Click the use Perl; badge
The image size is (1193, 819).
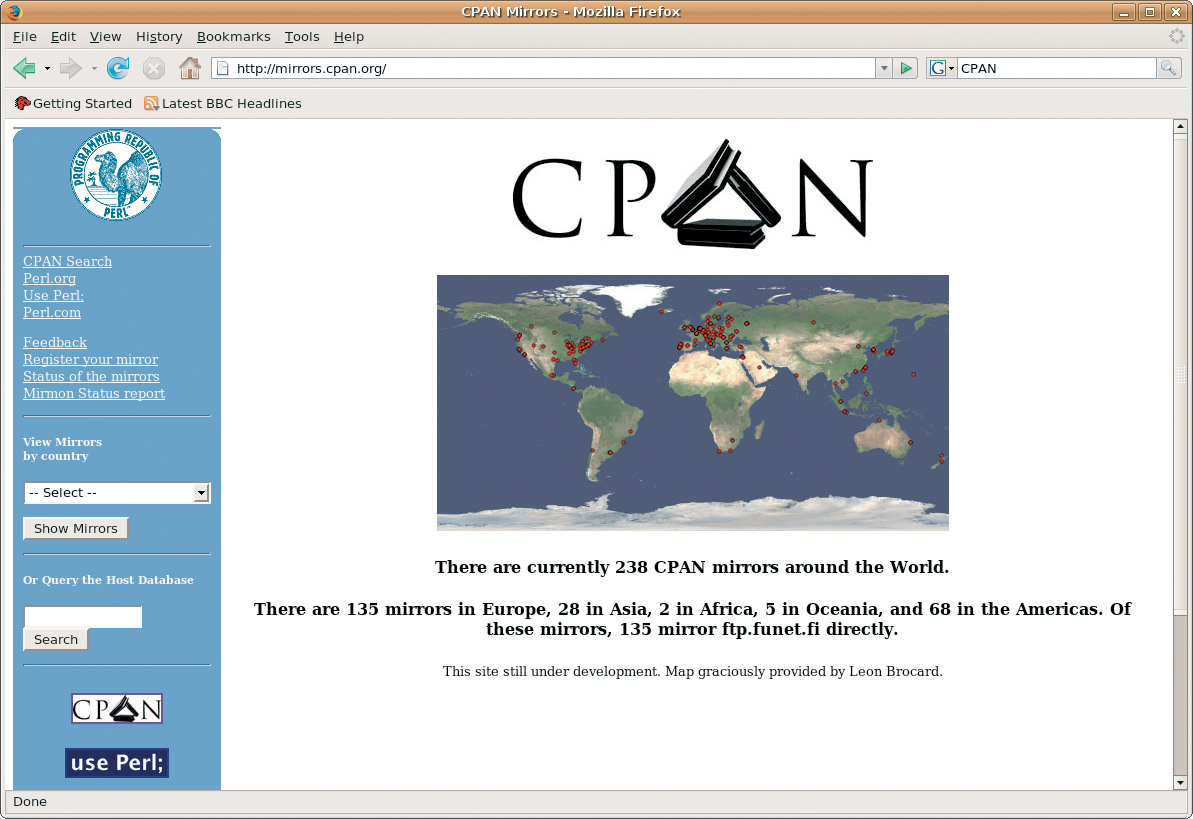pyautogui.click(x=116, y=763)
